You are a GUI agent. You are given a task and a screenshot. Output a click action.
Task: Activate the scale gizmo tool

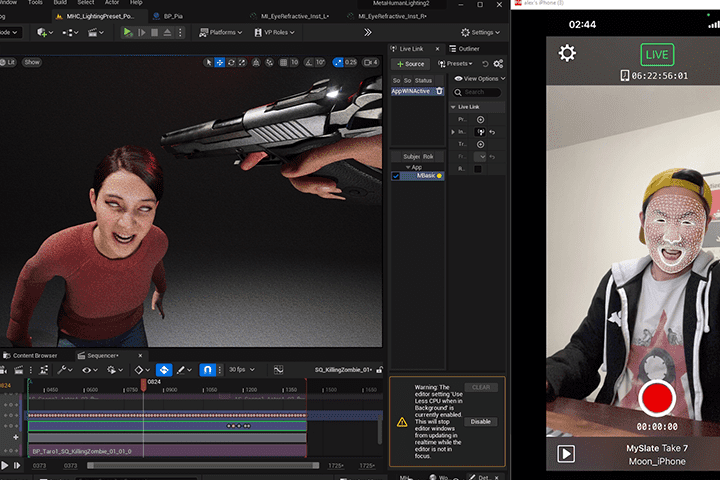242,62
